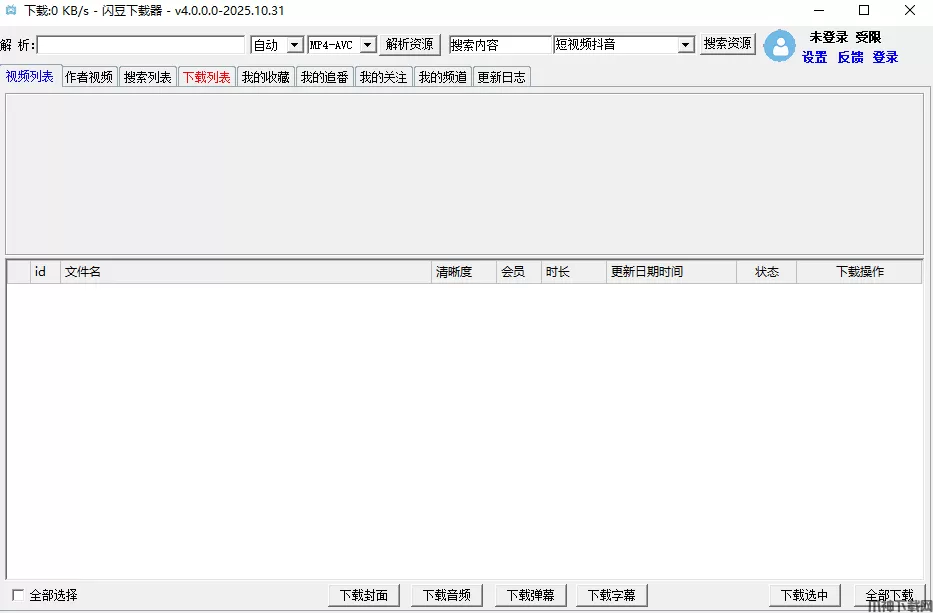Click the 下载选中 button
Screen dimensions: 933x613
[x=804, y=595]
